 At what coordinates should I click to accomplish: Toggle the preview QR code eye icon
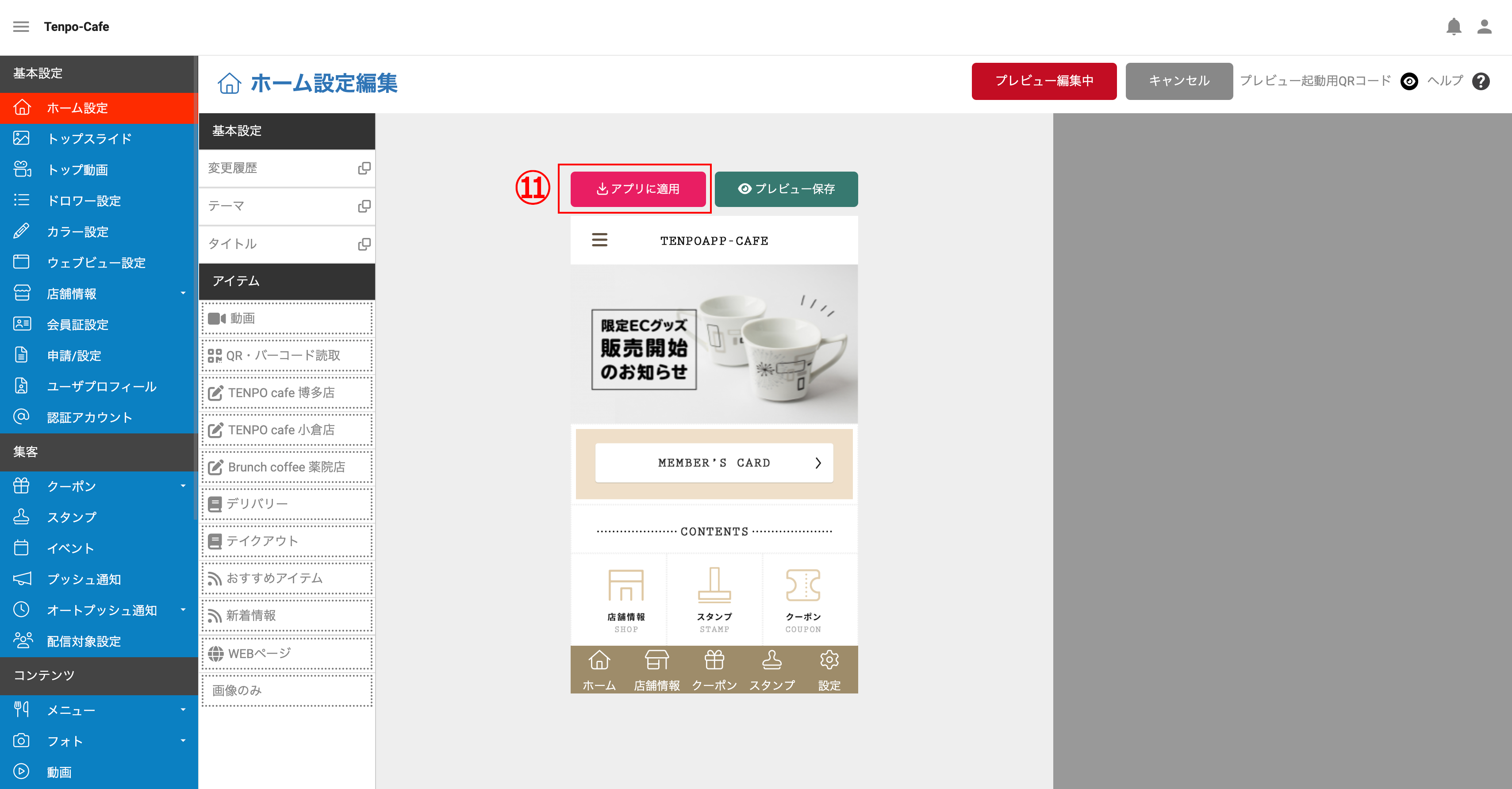1408,81
